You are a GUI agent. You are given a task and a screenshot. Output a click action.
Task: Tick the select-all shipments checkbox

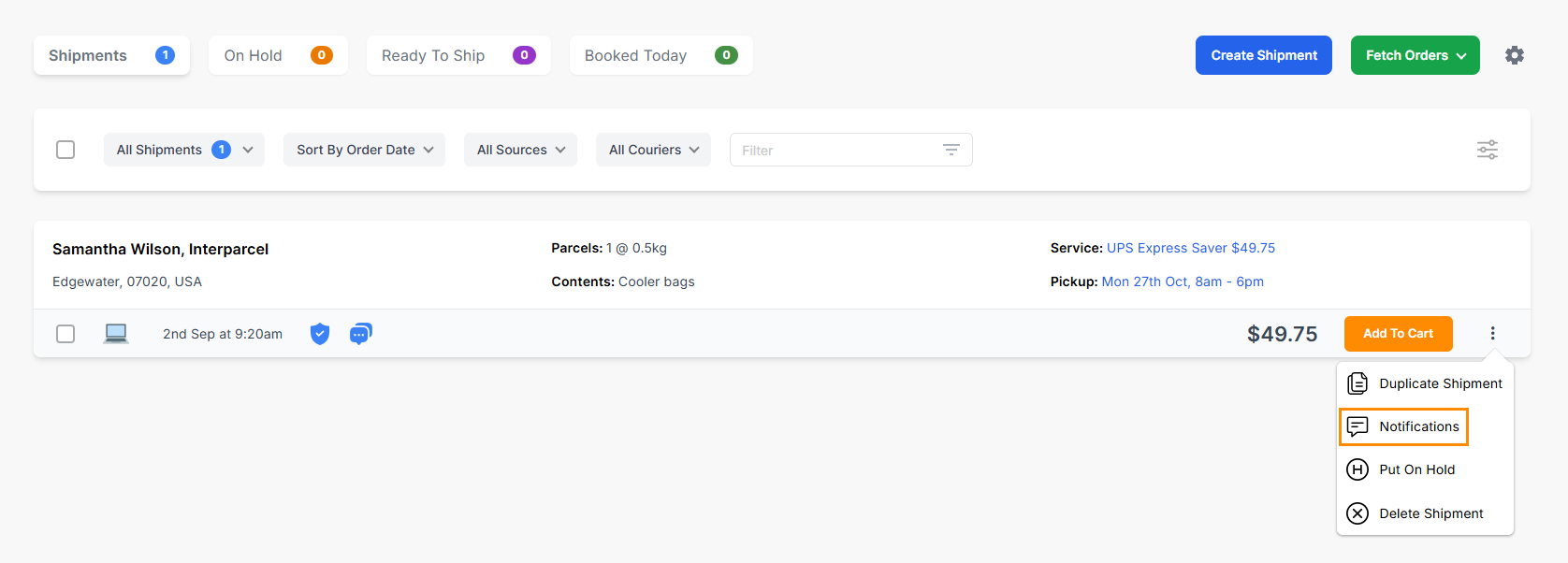(65, 150)
